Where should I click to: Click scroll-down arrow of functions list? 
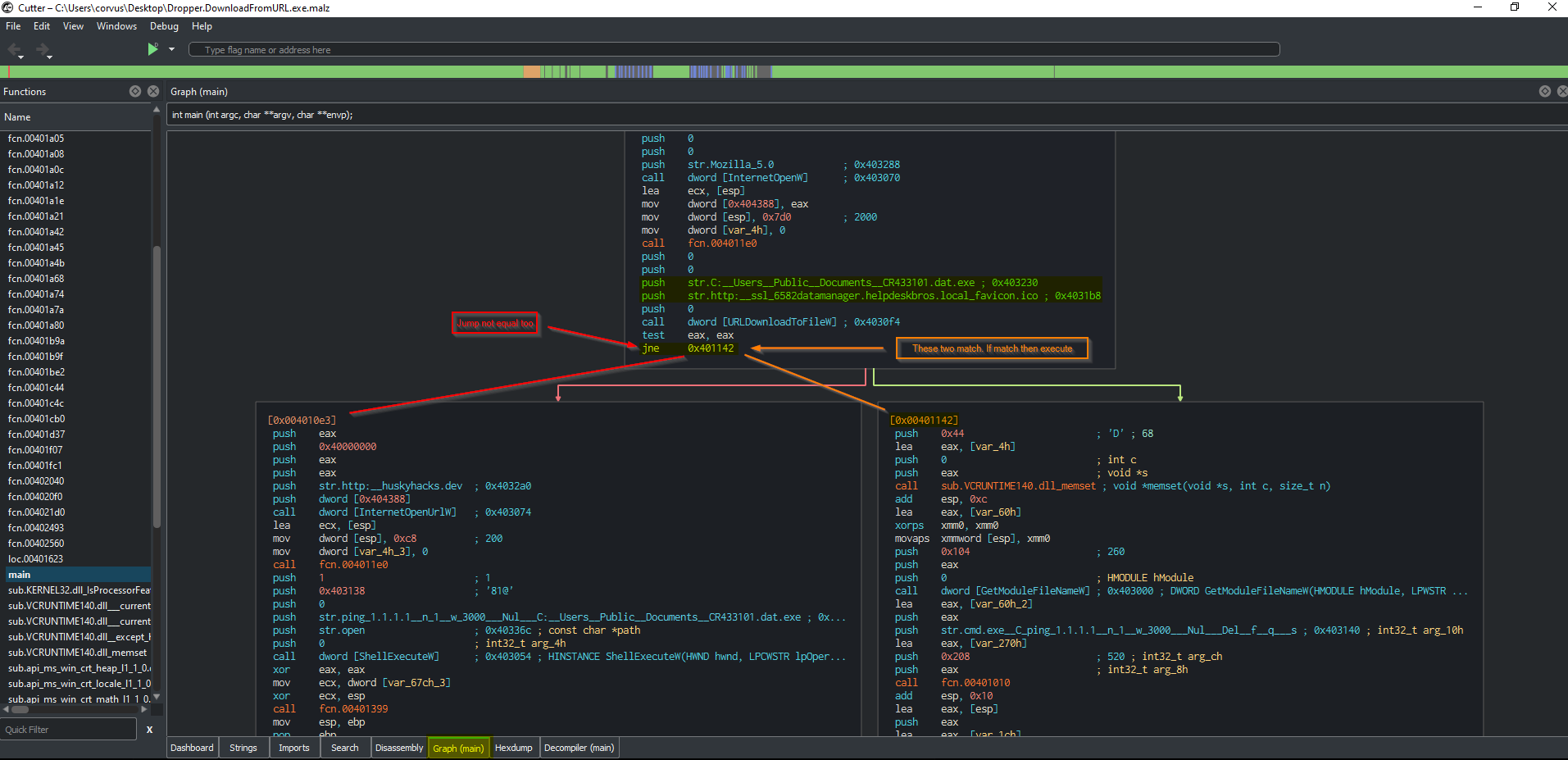tap(156, 698)
